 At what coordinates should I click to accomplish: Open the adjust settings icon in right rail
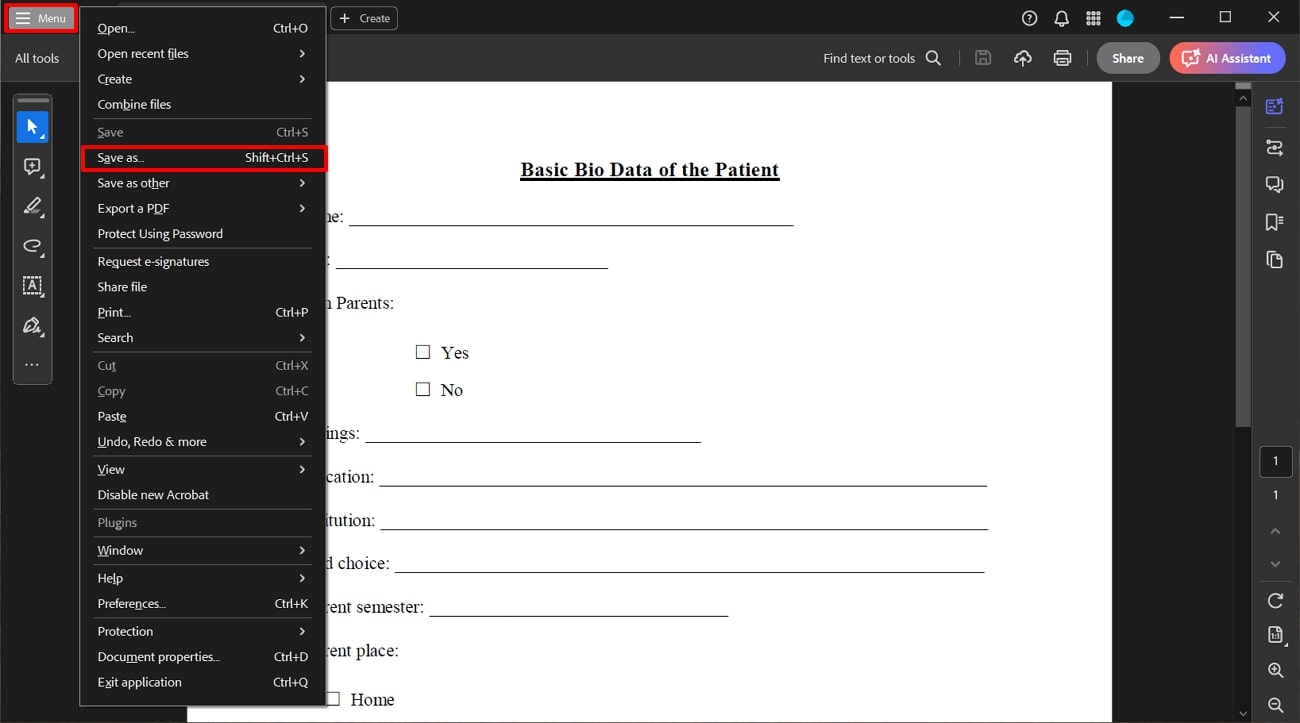1274,147
